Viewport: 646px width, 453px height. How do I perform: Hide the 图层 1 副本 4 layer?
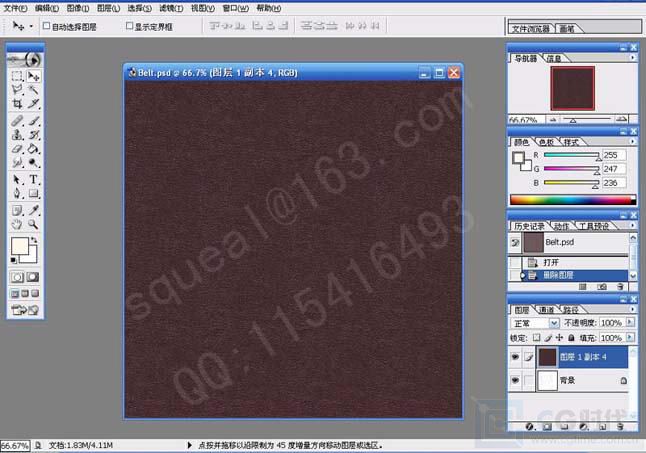[x=515, y=357]
